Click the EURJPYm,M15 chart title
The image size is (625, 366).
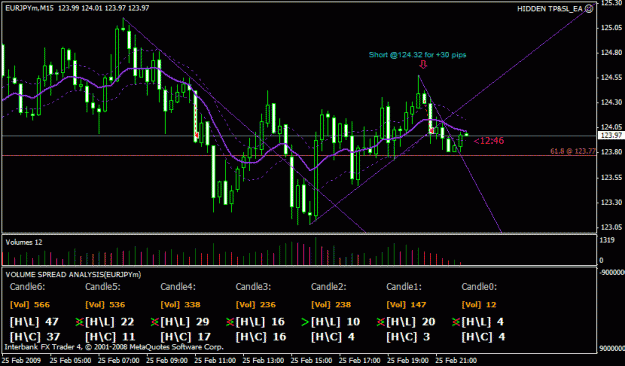[x=29, y=8]
